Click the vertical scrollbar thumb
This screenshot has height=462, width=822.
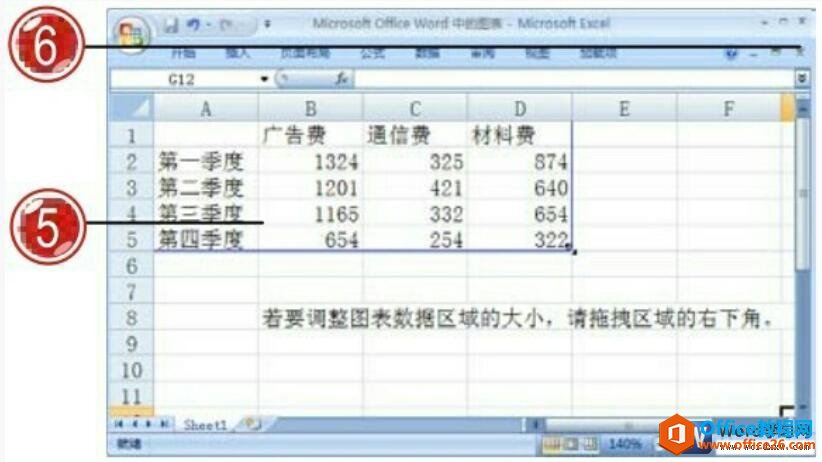click(803, 194)
